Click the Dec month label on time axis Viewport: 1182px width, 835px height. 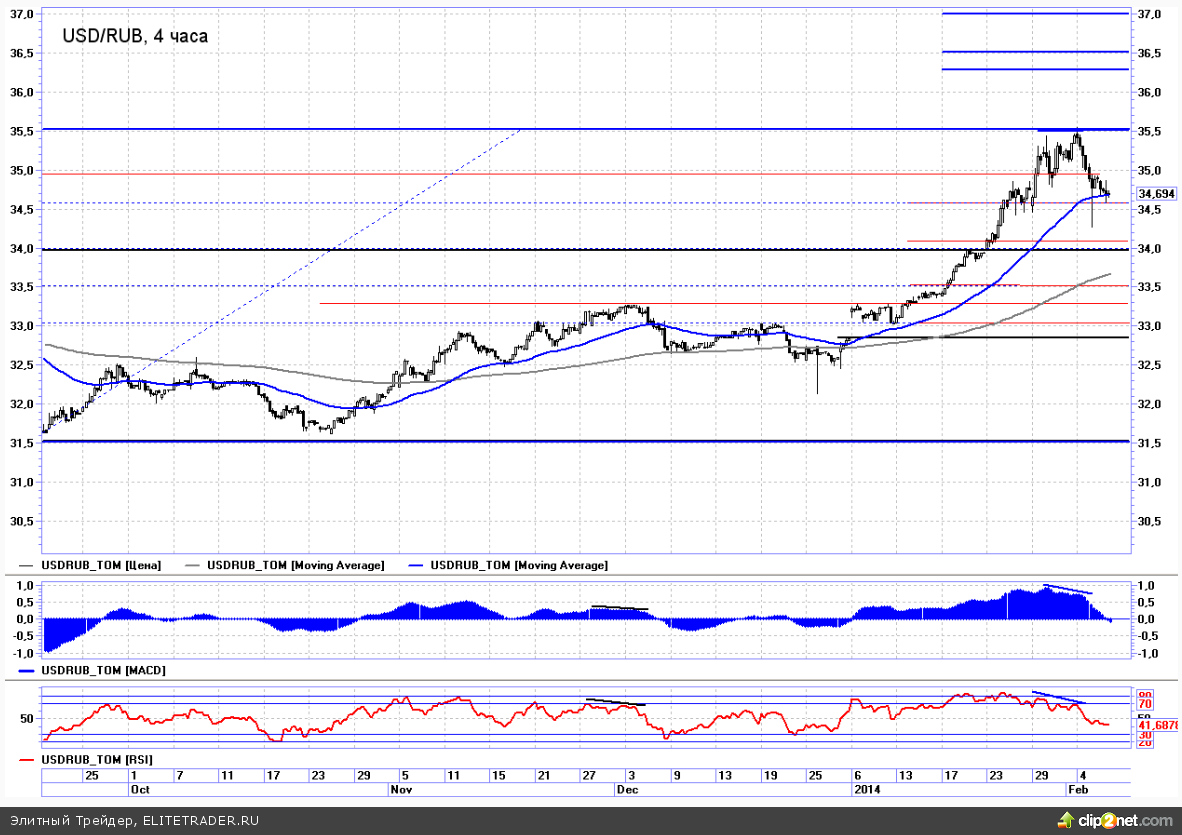(x=627, y=789)
